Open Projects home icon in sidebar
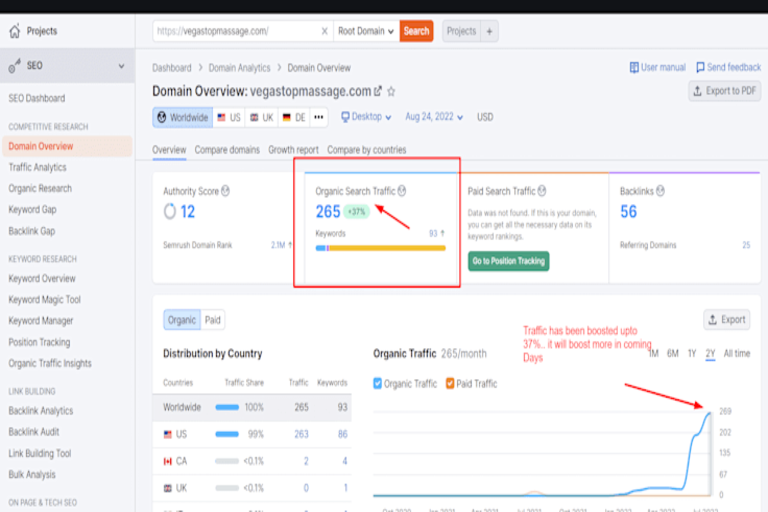 pyautogui.click(x=15, y=31)
